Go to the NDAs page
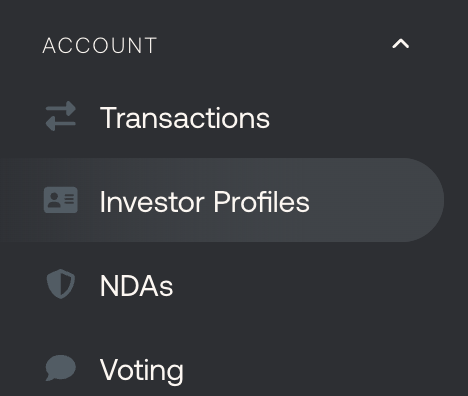Screen dimensions: 468x396 [222, 284]
